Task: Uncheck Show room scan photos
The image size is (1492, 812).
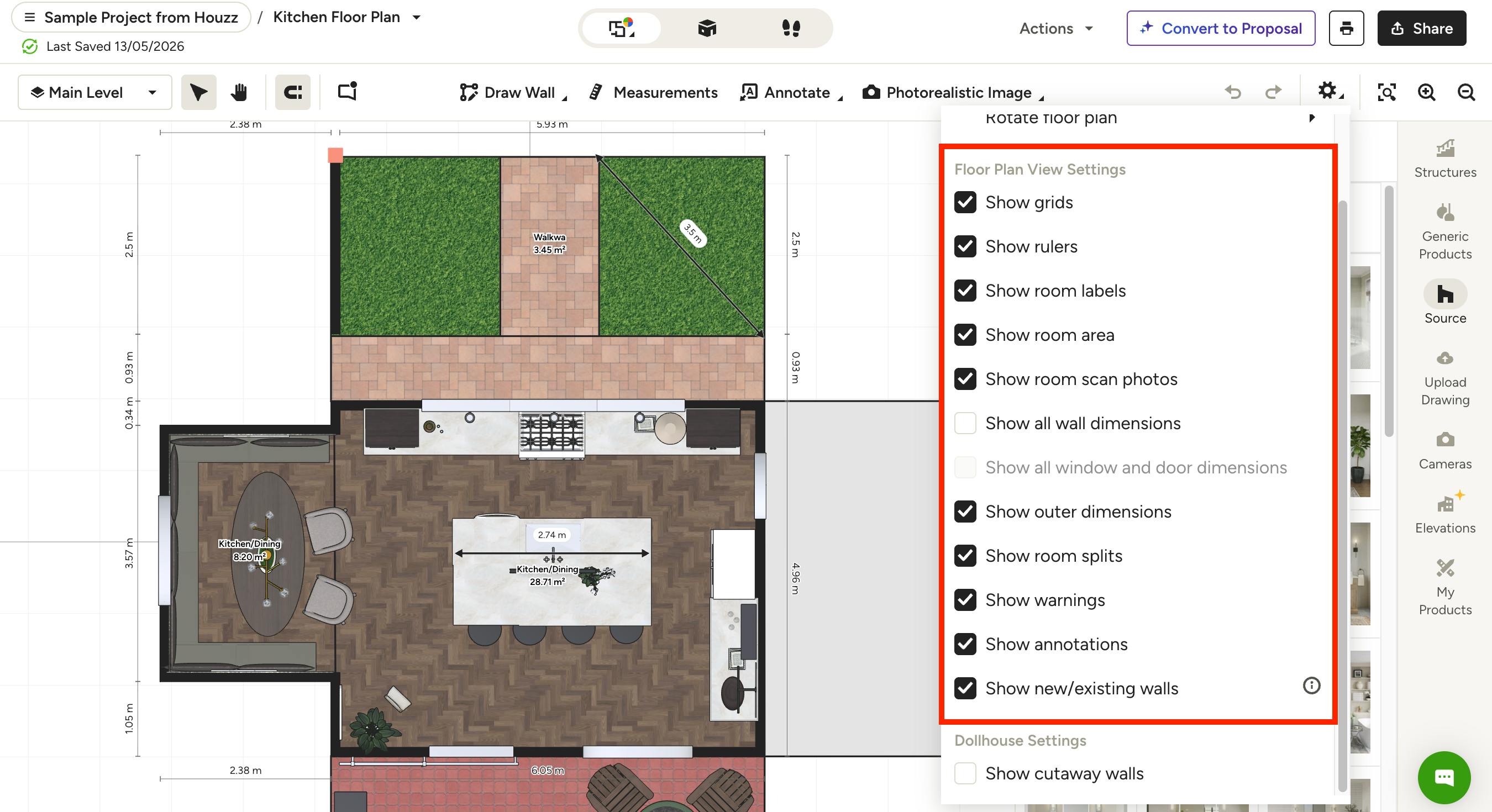Action: pyautogui.click(x=965, y=379)
